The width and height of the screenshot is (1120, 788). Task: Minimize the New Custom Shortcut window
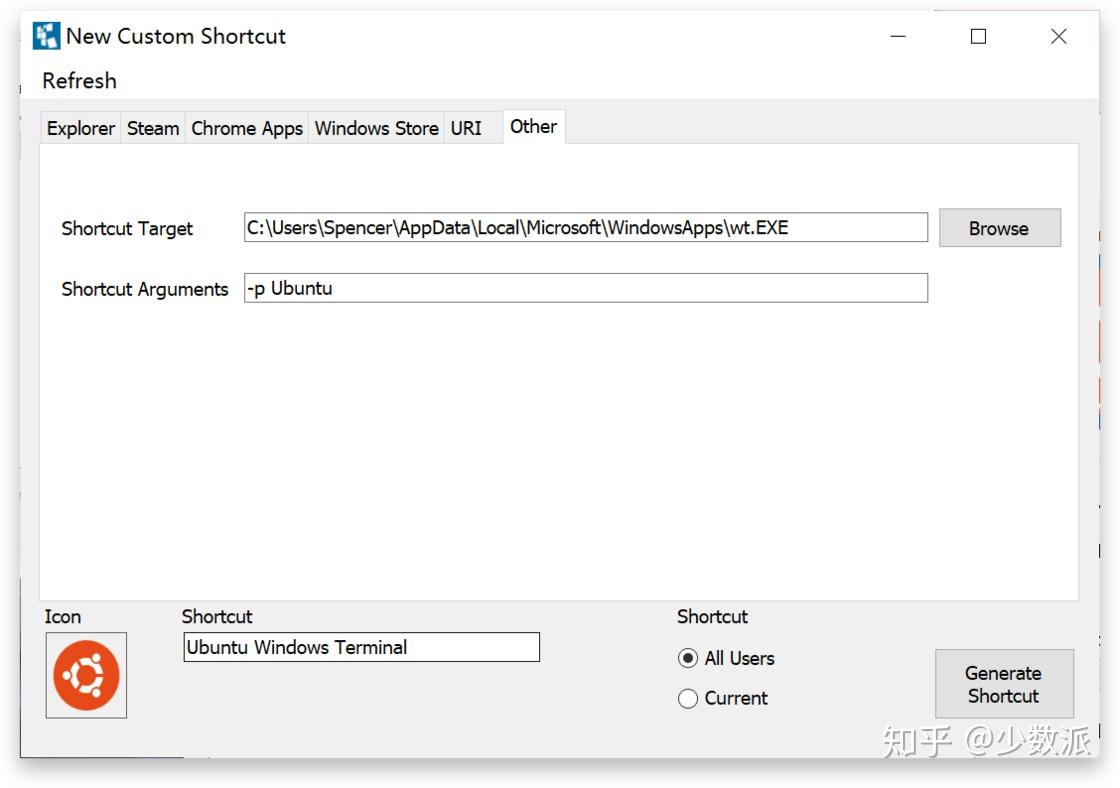[898, 36]
